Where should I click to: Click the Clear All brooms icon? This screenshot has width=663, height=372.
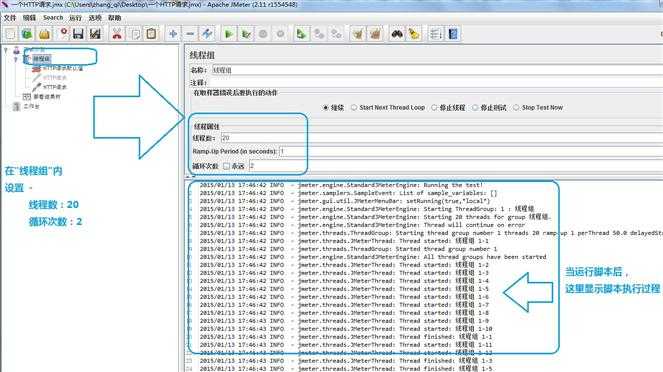point(375,34)
